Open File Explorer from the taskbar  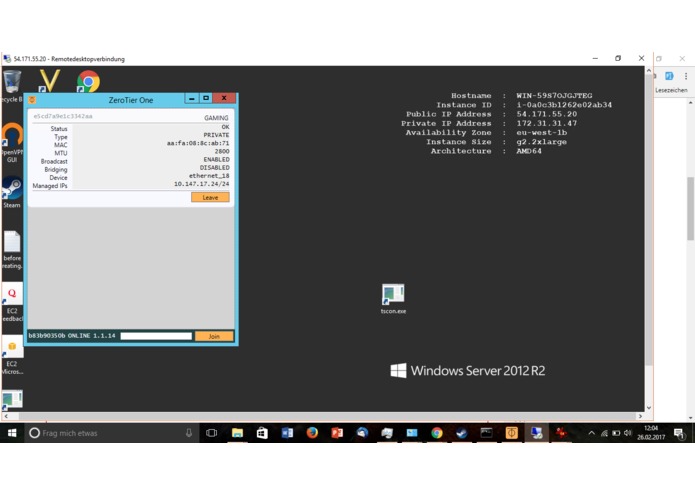pos(237,433)
